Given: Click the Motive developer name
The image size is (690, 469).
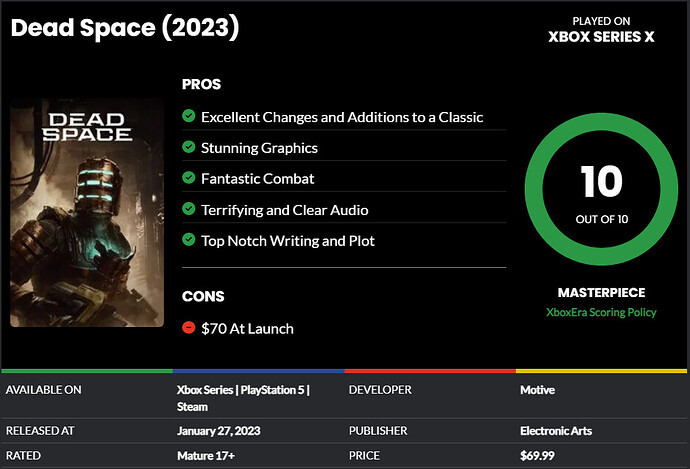Looking at the screenshot, I should [537, 390].
